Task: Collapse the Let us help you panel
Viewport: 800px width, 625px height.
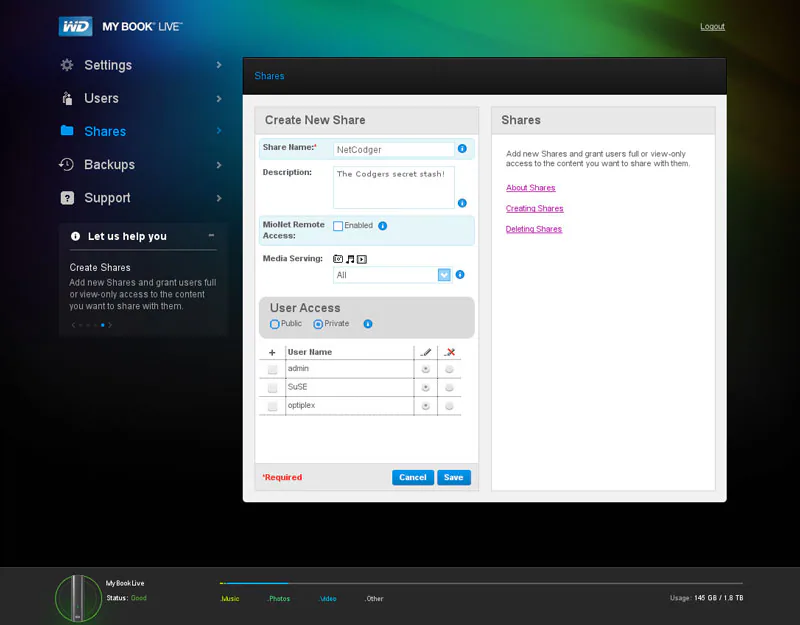Action: (211, 236)
